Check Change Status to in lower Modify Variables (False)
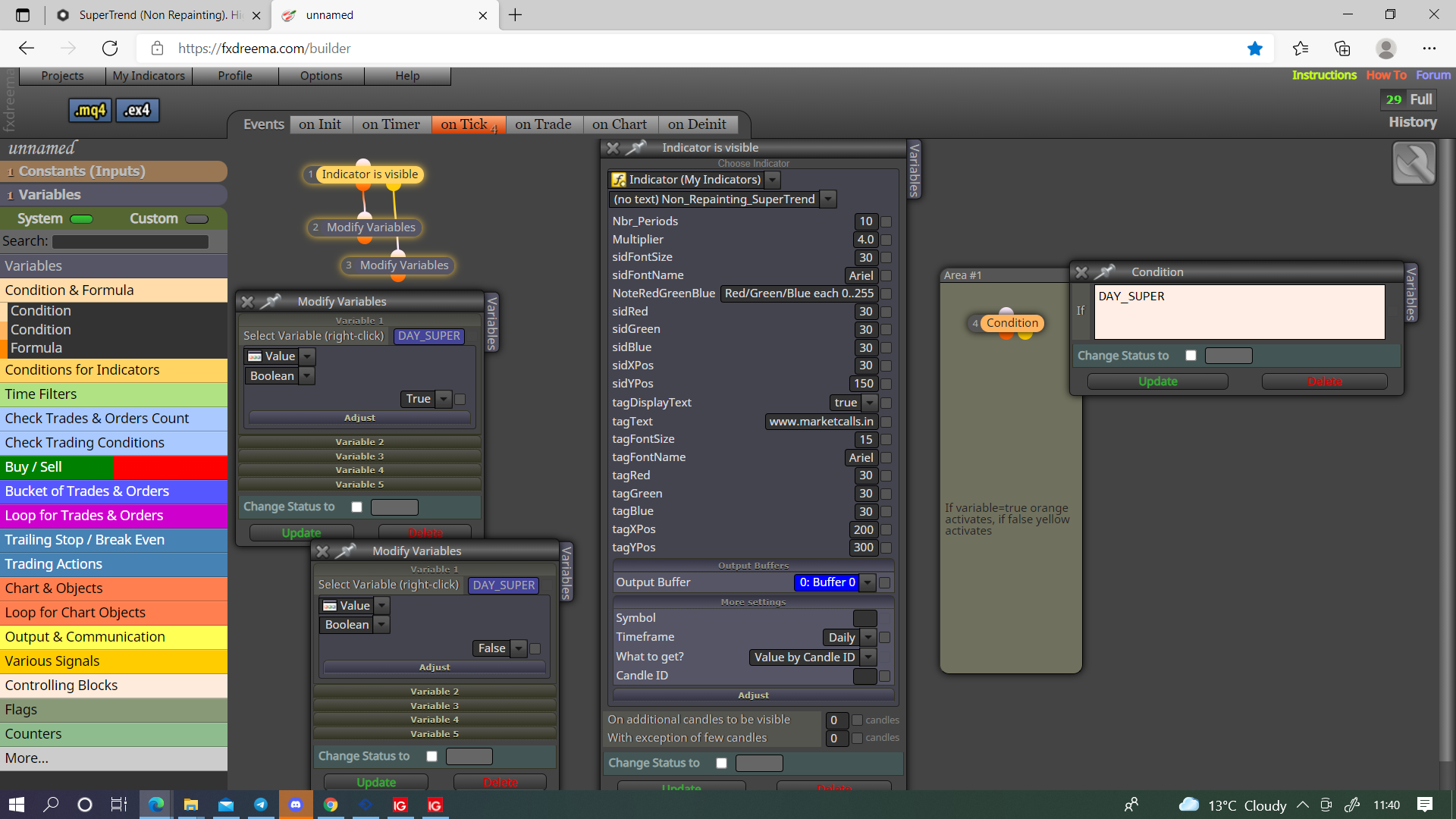 tap(431, 756)
